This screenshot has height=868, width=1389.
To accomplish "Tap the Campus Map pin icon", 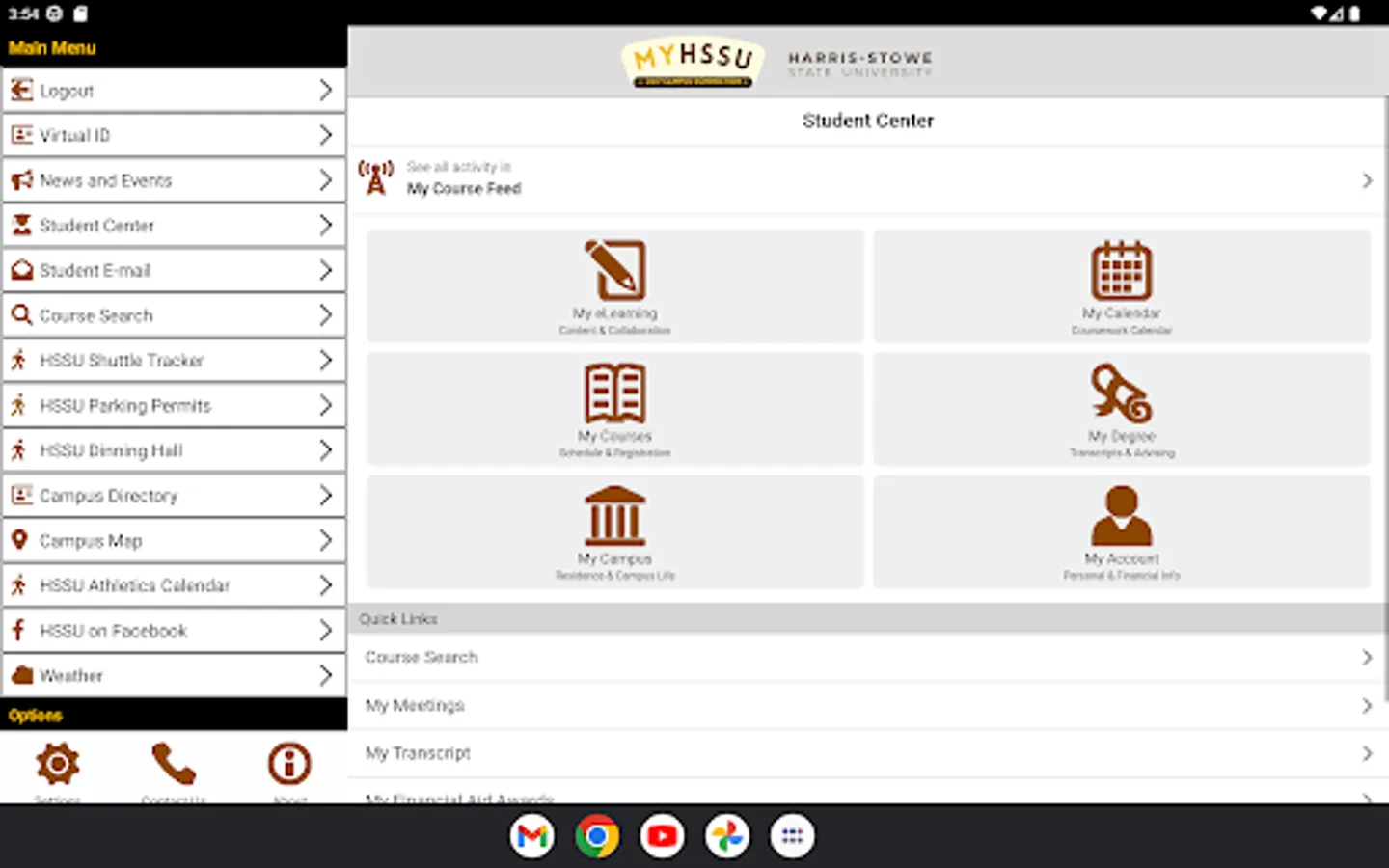I will tap(19, 540).
